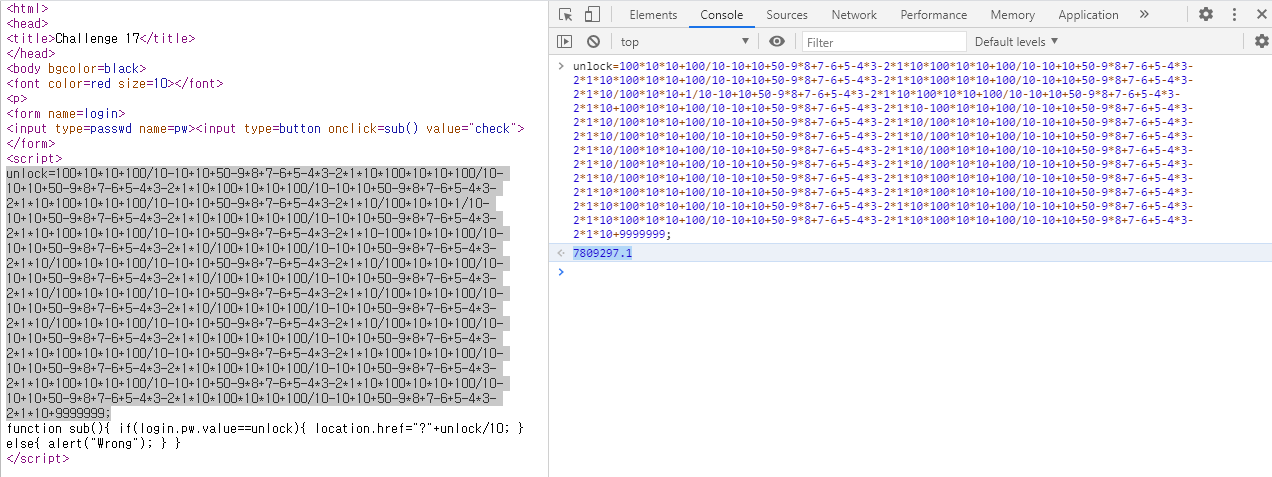This screenshot has height=477, width=1272.
Task: Click the highlighted unlock expression in source
Action: (x=258, y=293)
